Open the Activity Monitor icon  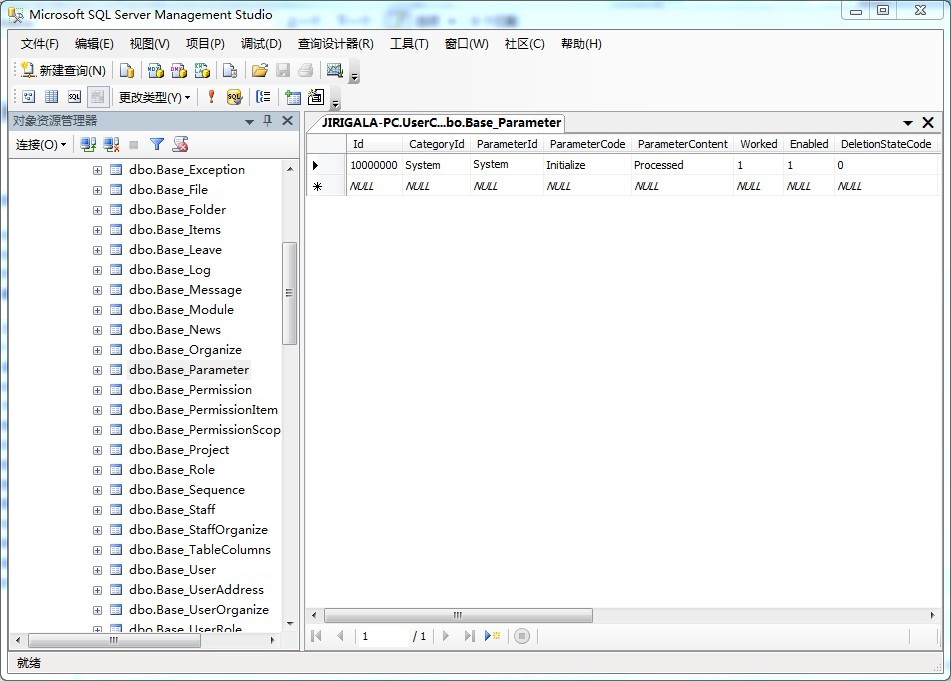click(x=335, y=70)
